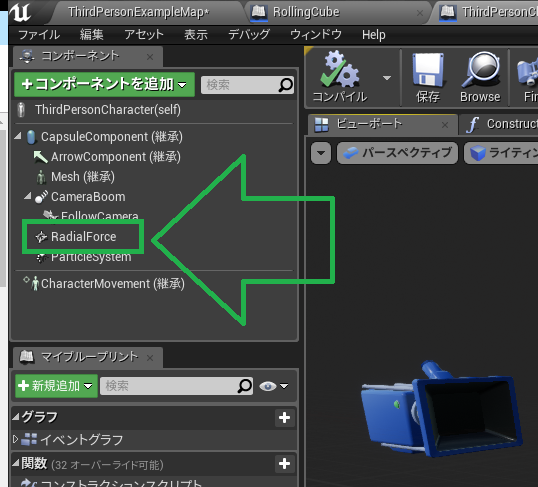Select the CapsuleComponent capsule icon
Screen dimensions: 538x487
pos(31,137)
